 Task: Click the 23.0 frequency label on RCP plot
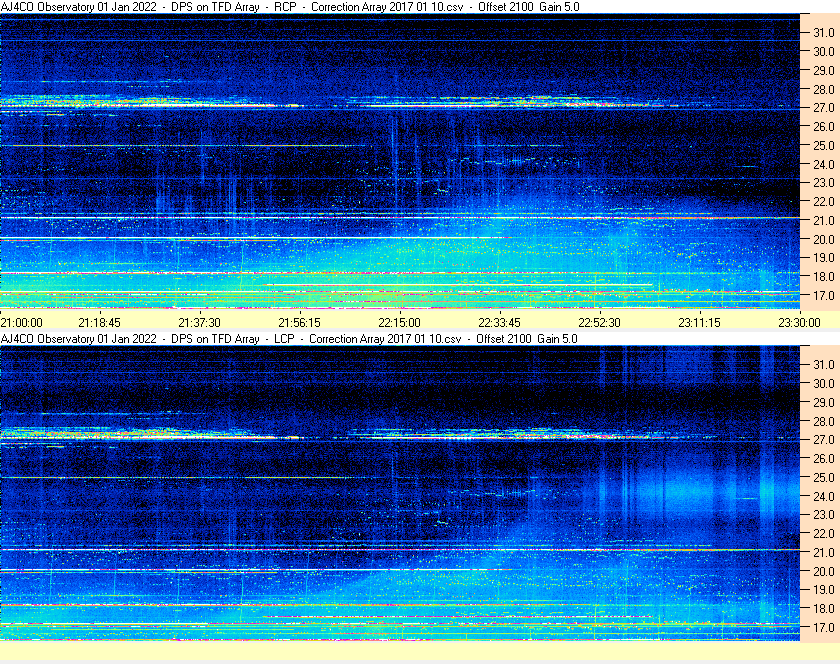click(824, 183)
